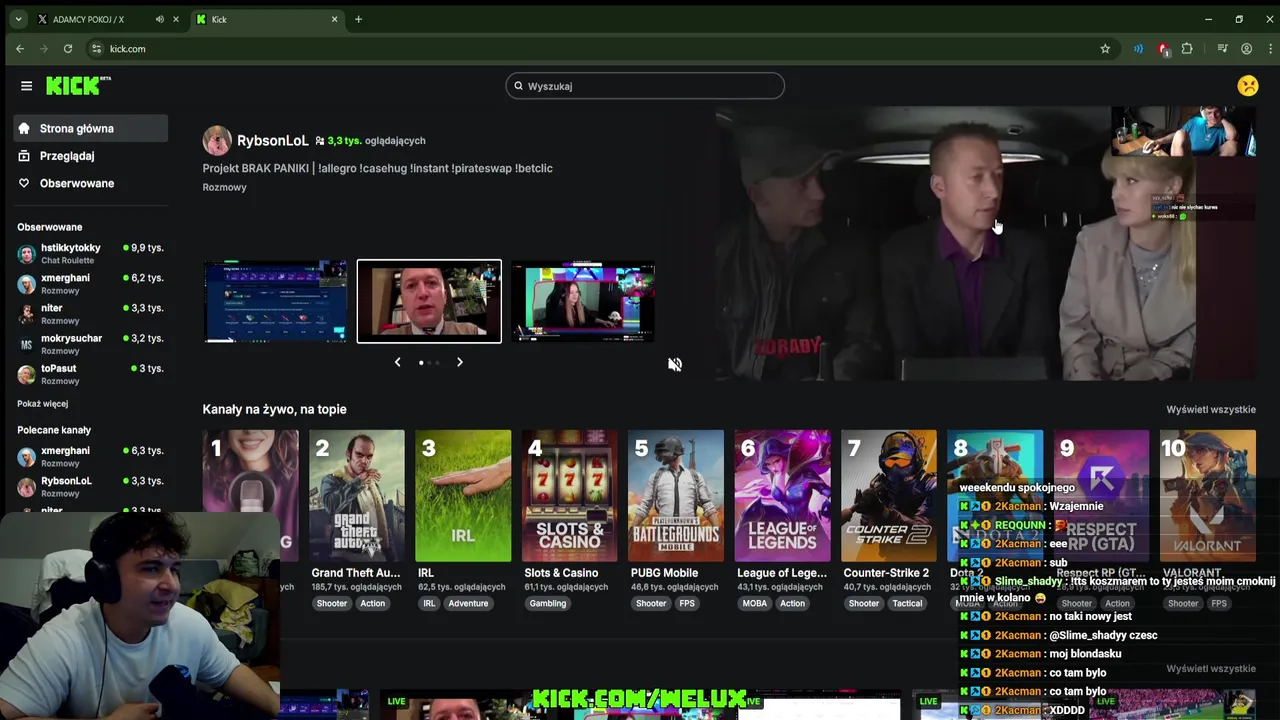
Task: Mute audio on ADAMCY POKOJ tab
Action: 160,19
